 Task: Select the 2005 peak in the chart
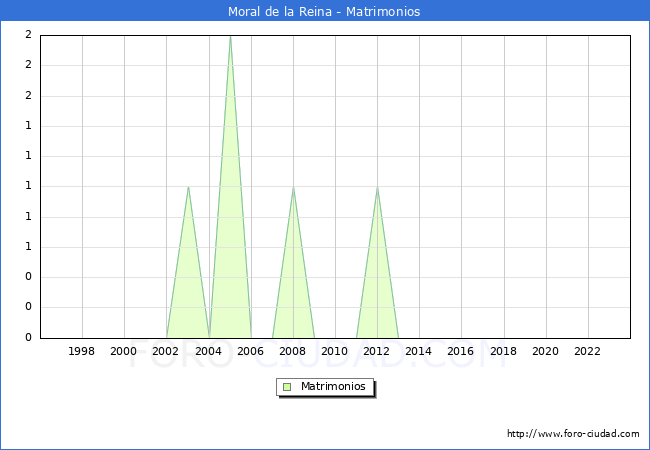[230, 37]
